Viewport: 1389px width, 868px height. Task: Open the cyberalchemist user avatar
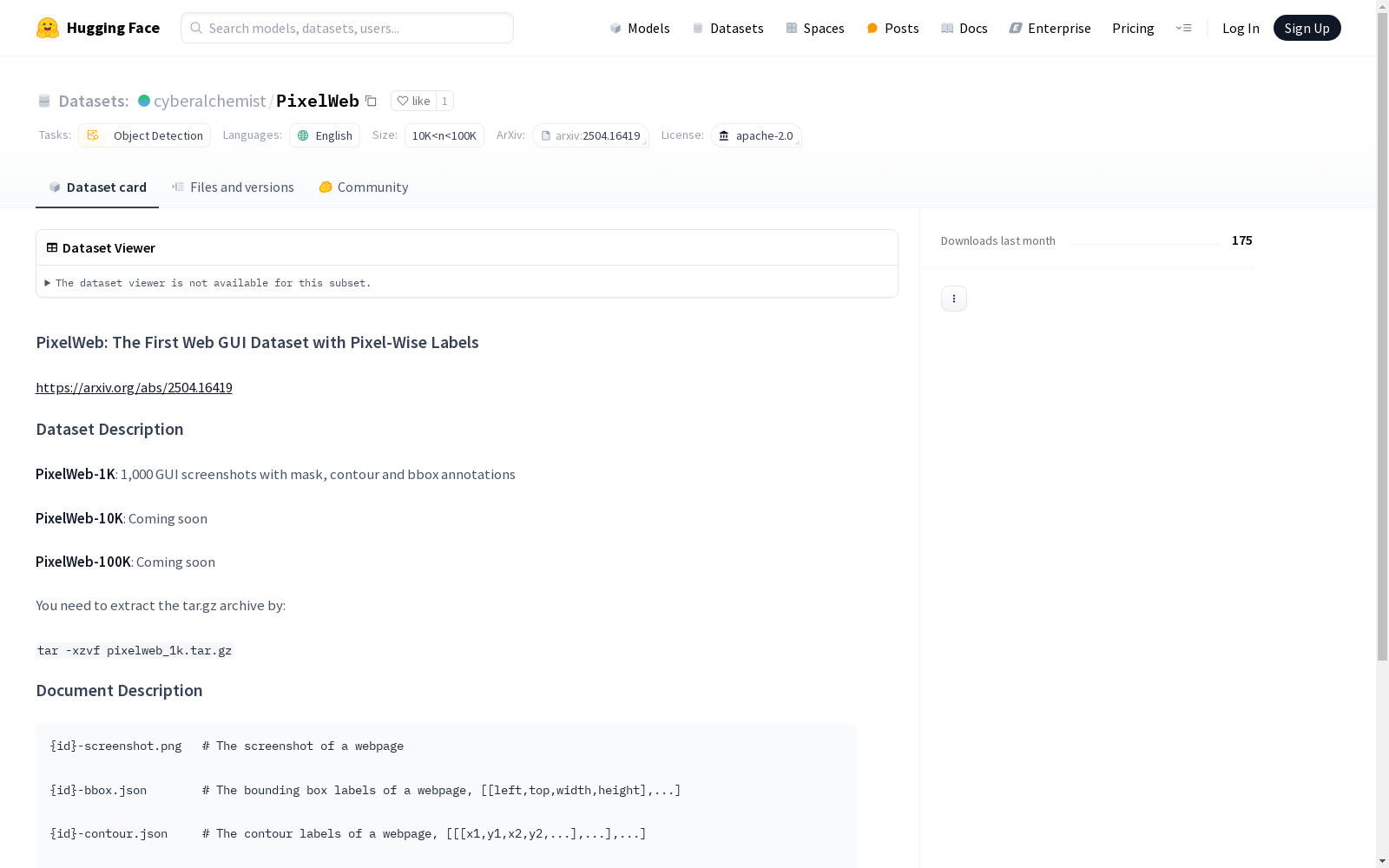tap(144, 101)
